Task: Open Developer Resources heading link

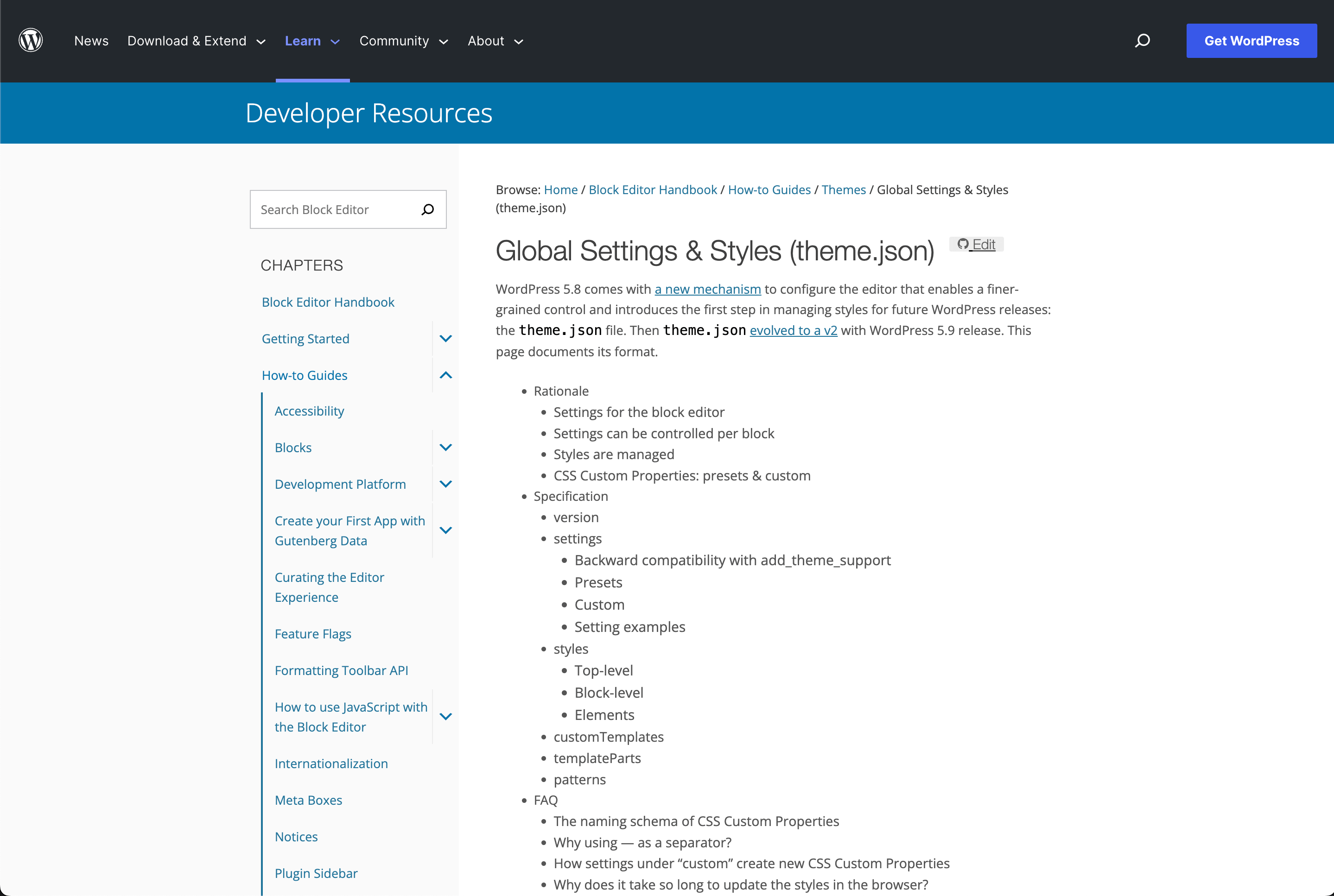Action: [368, 113]
